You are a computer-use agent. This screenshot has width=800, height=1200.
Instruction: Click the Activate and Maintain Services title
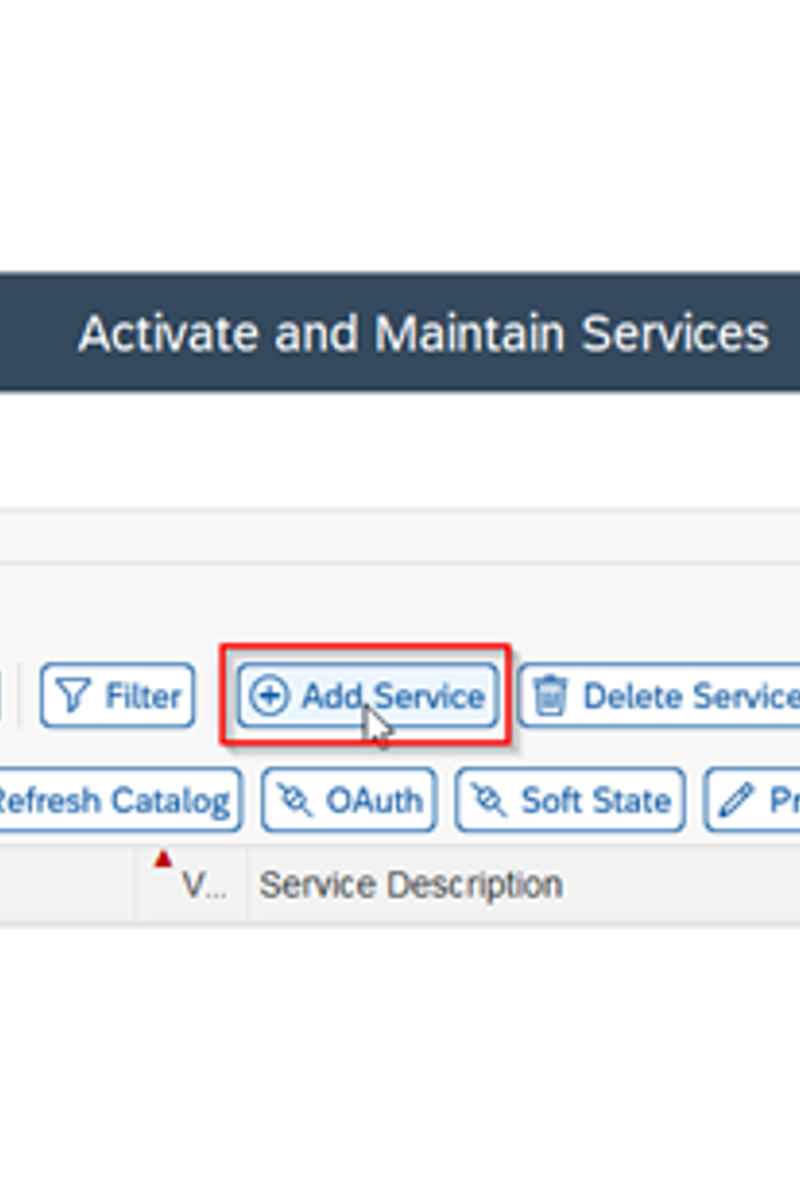point(423,332)
